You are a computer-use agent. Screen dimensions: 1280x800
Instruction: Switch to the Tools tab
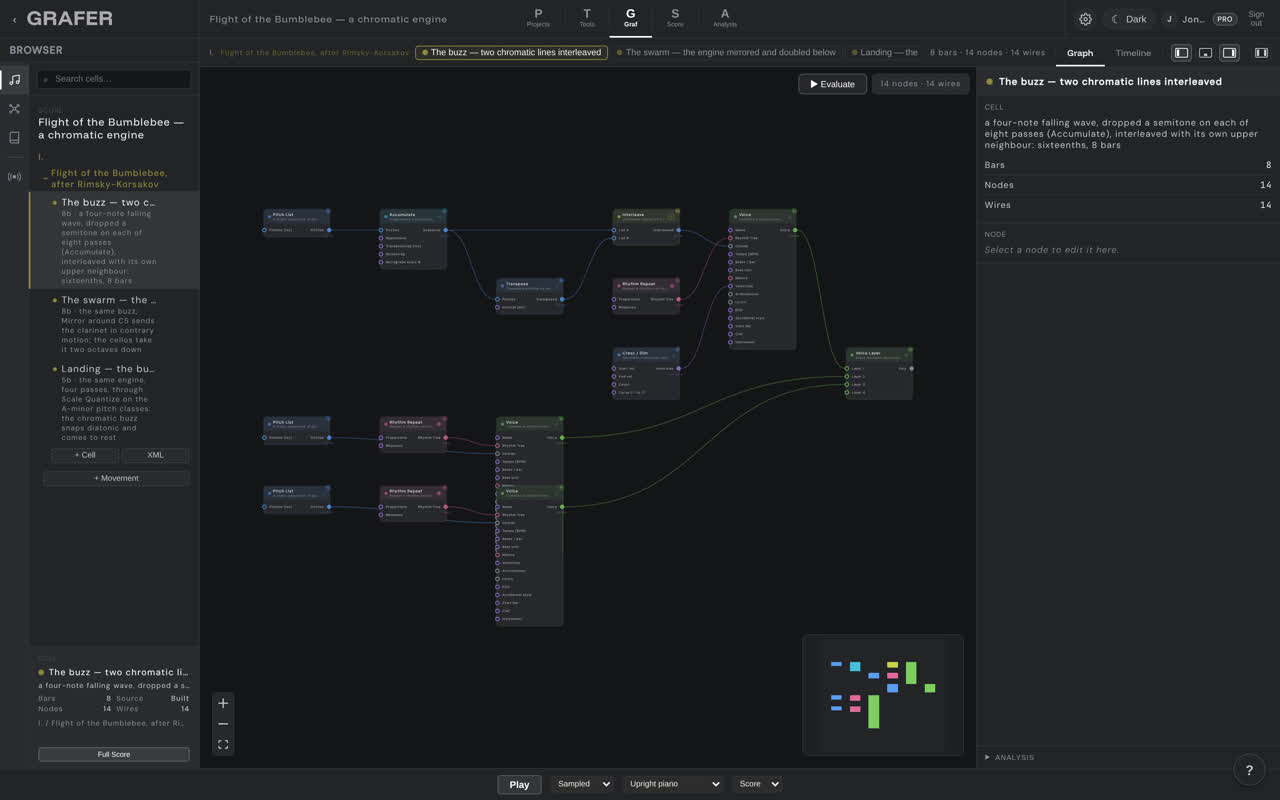pos(587,18)
